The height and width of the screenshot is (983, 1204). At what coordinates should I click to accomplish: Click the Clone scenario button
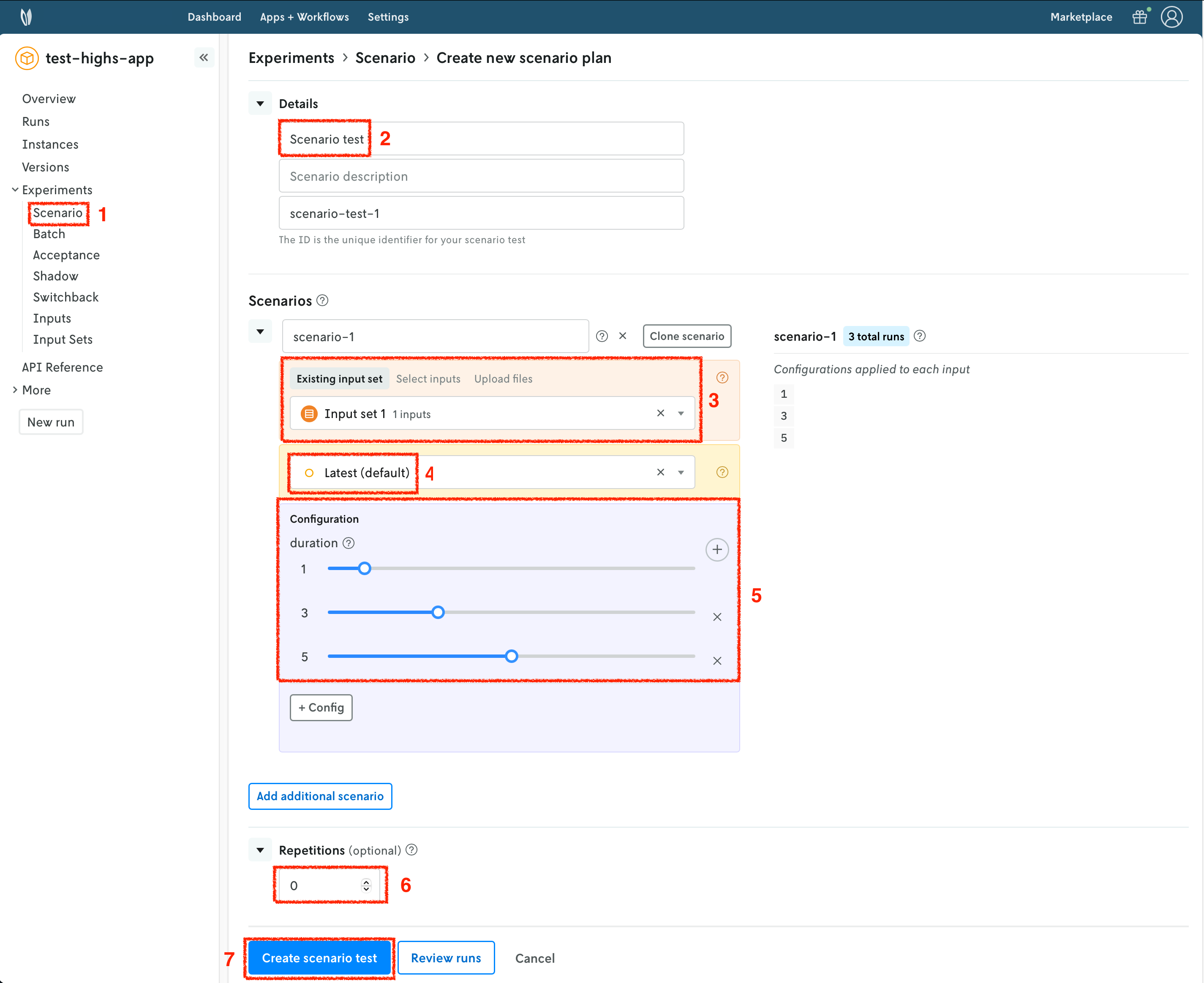(x=687, y=336)
